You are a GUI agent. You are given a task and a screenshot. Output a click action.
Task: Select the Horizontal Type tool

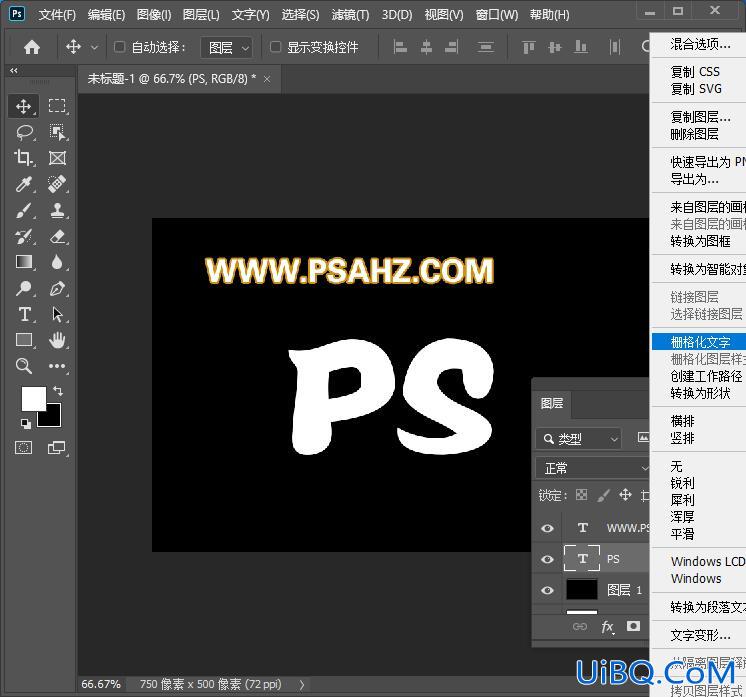pyautogui.click(x=24, y=314)
